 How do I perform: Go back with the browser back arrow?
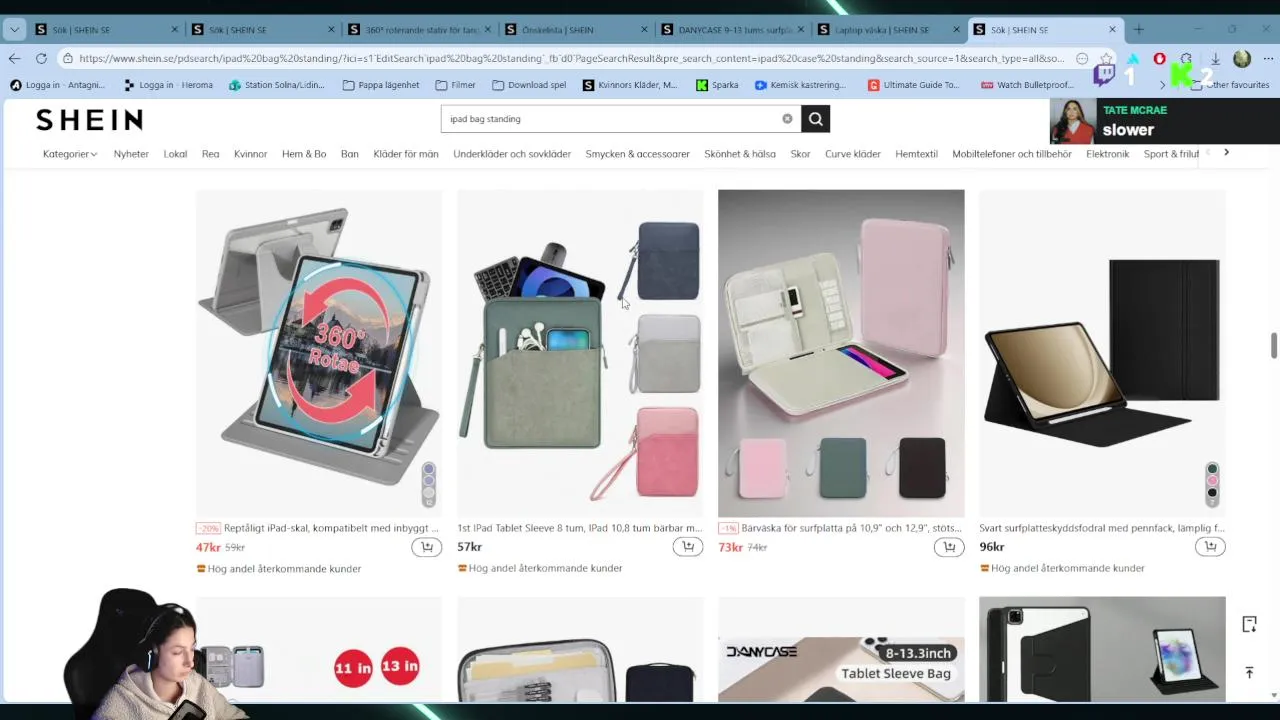click(14, 58)
